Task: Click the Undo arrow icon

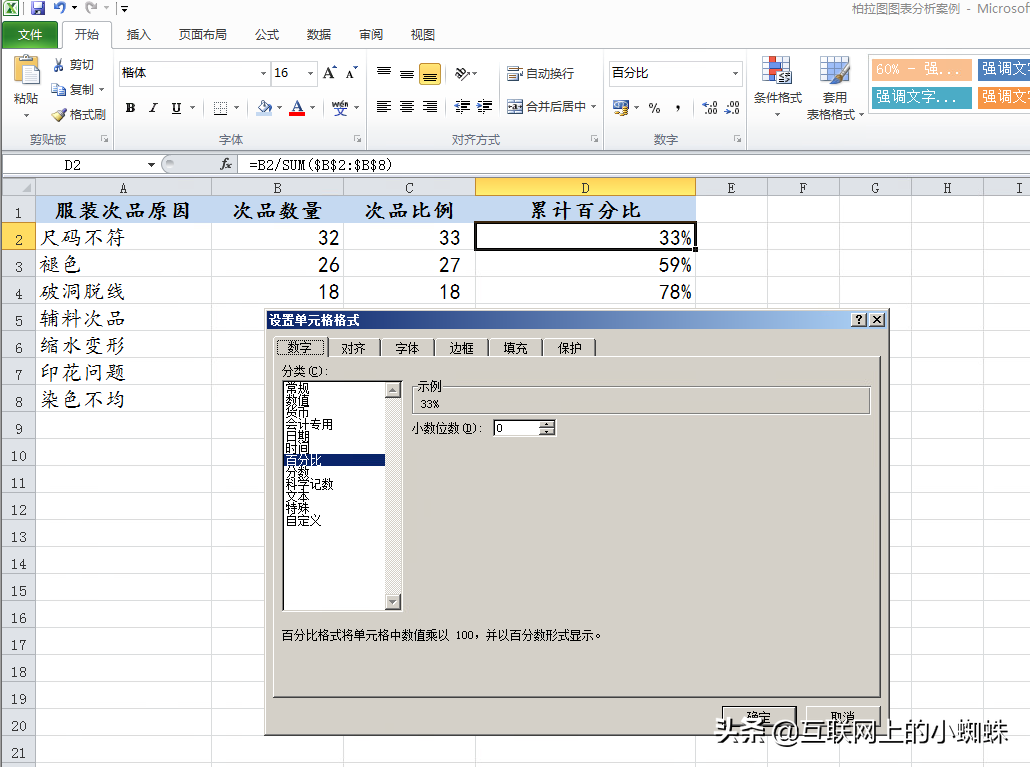Action: [59, 8]
